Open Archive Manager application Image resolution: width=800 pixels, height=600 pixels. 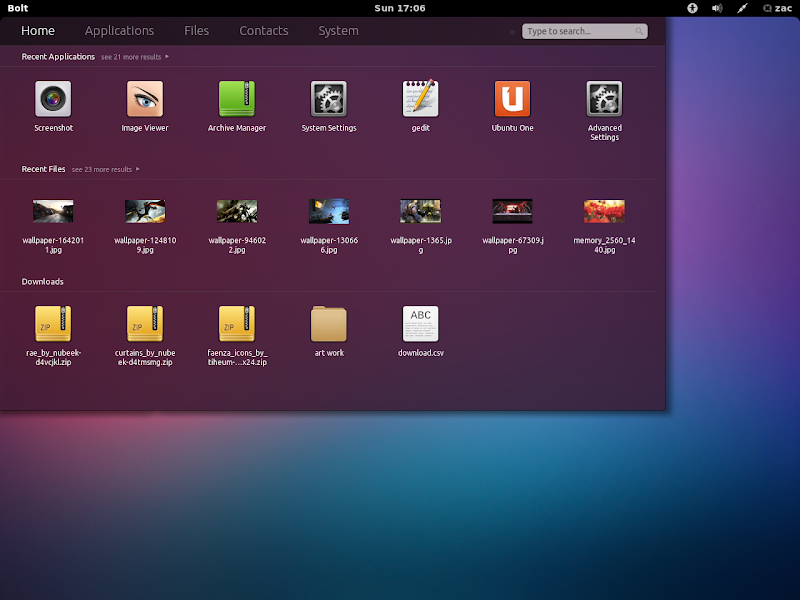click(237, 100)
